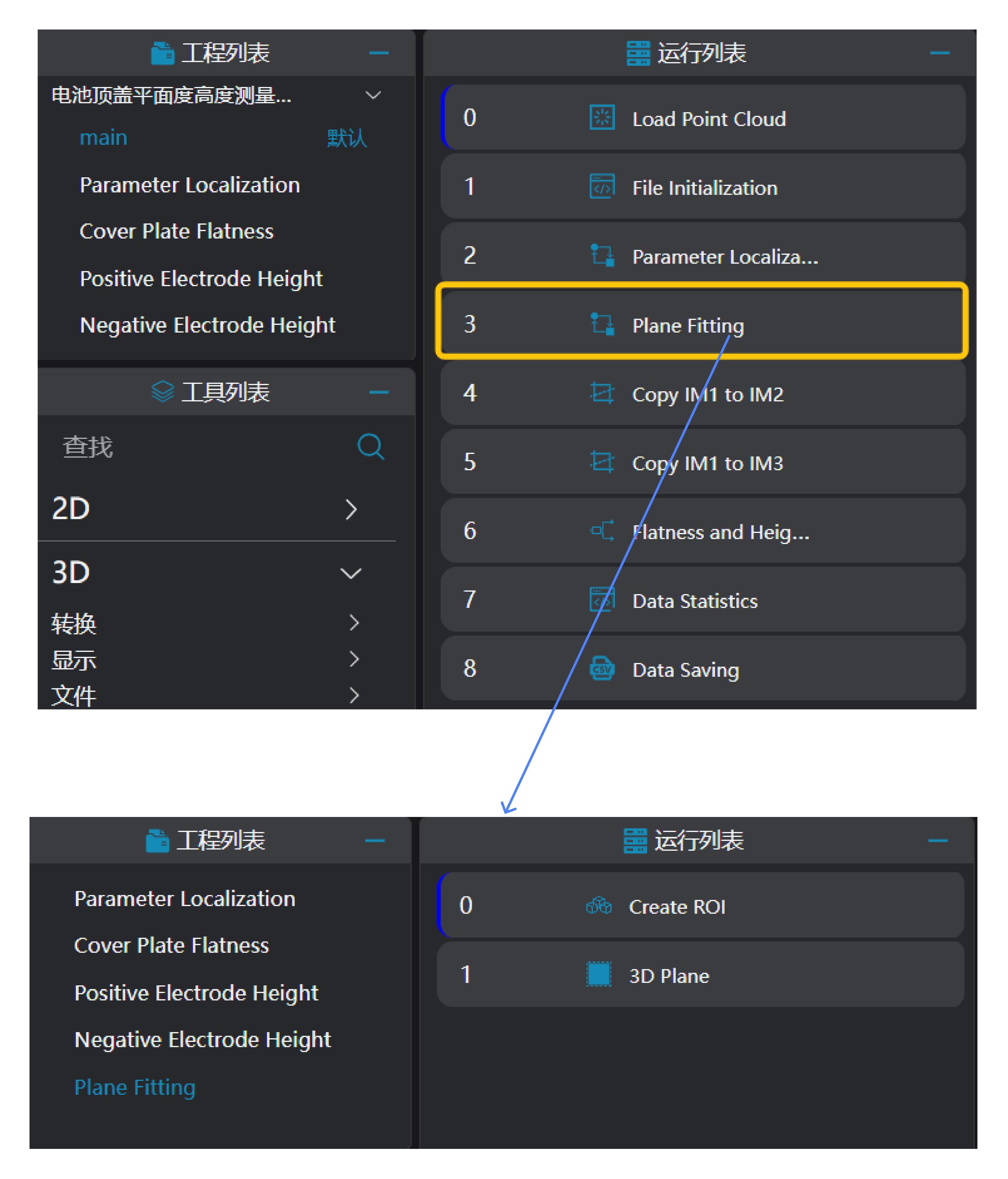Collapse the upper 运行列表 panel
The height and width of the screenshot is (1179, 1008).
(x=939, y=53)
